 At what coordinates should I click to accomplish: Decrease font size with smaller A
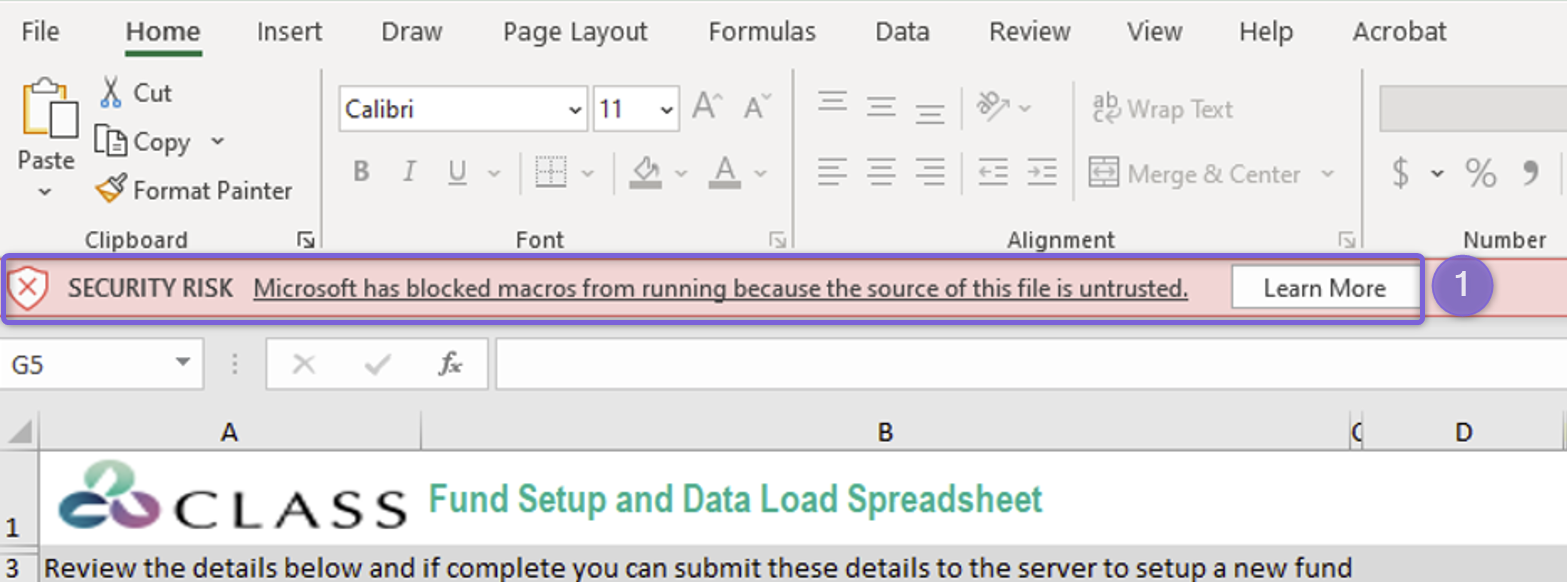pos(757,107)
